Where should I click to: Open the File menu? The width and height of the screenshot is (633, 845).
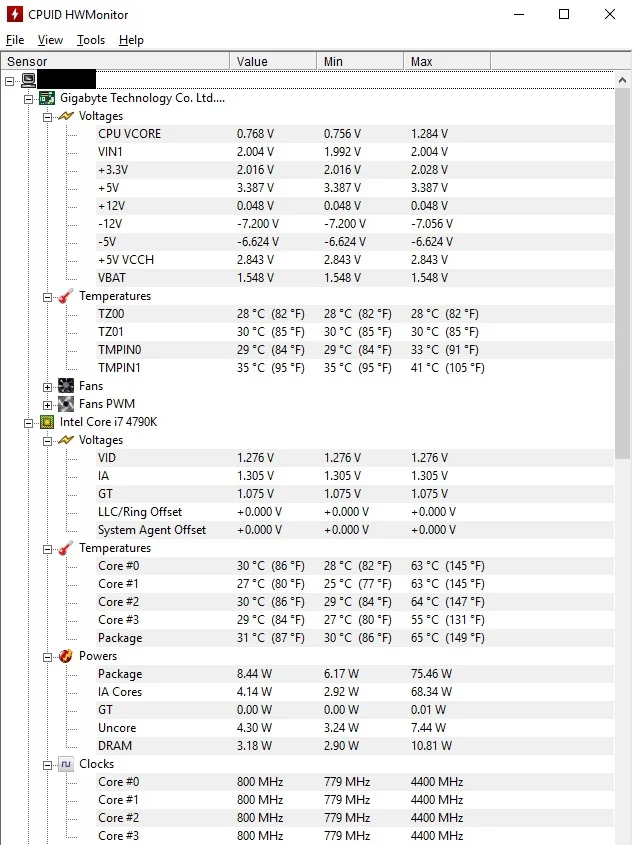(x=15, y=40)
